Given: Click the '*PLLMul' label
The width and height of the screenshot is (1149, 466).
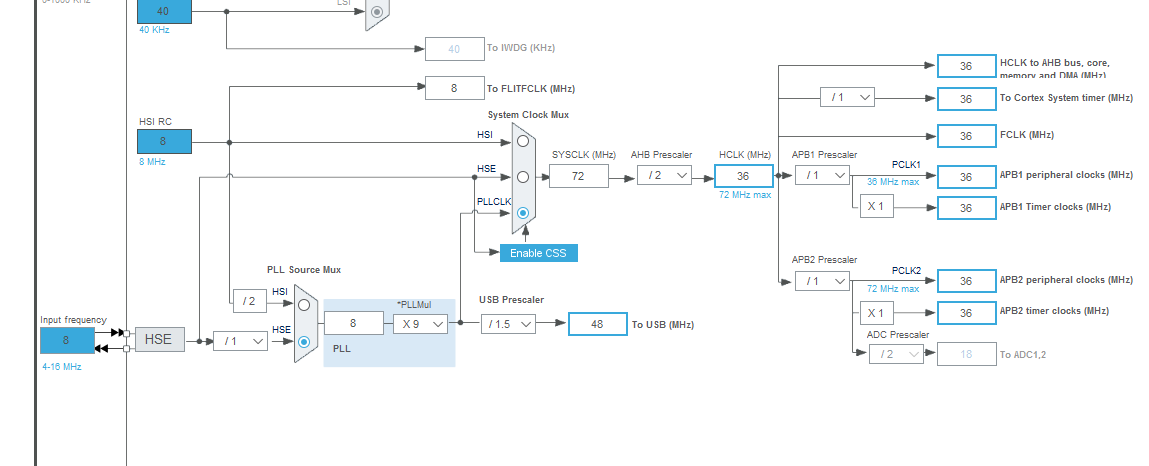Looking at the screenshot, I should click(x=414, y=305).
